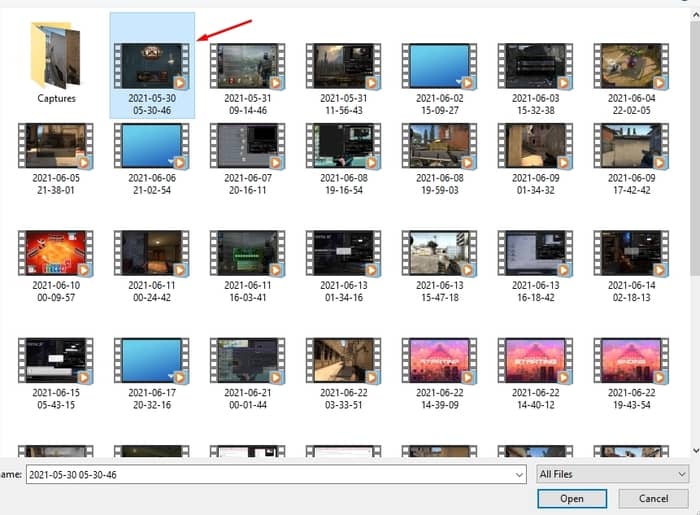
Task: Click the Cancel button
Action: (x=653, y=498)
